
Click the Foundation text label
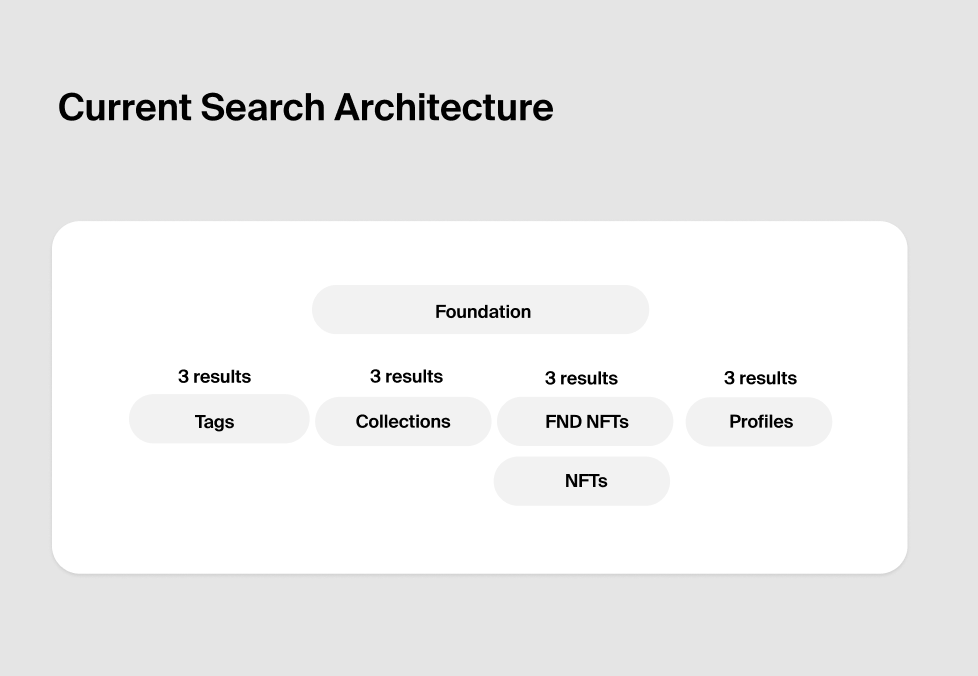[483, 311]
